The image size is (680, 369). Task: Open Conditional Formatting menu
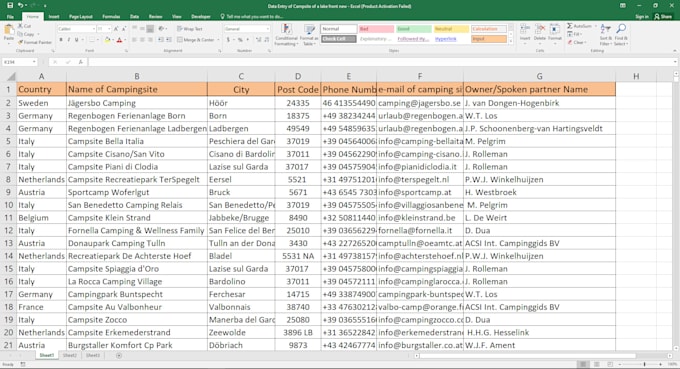(x=286, y=35)
